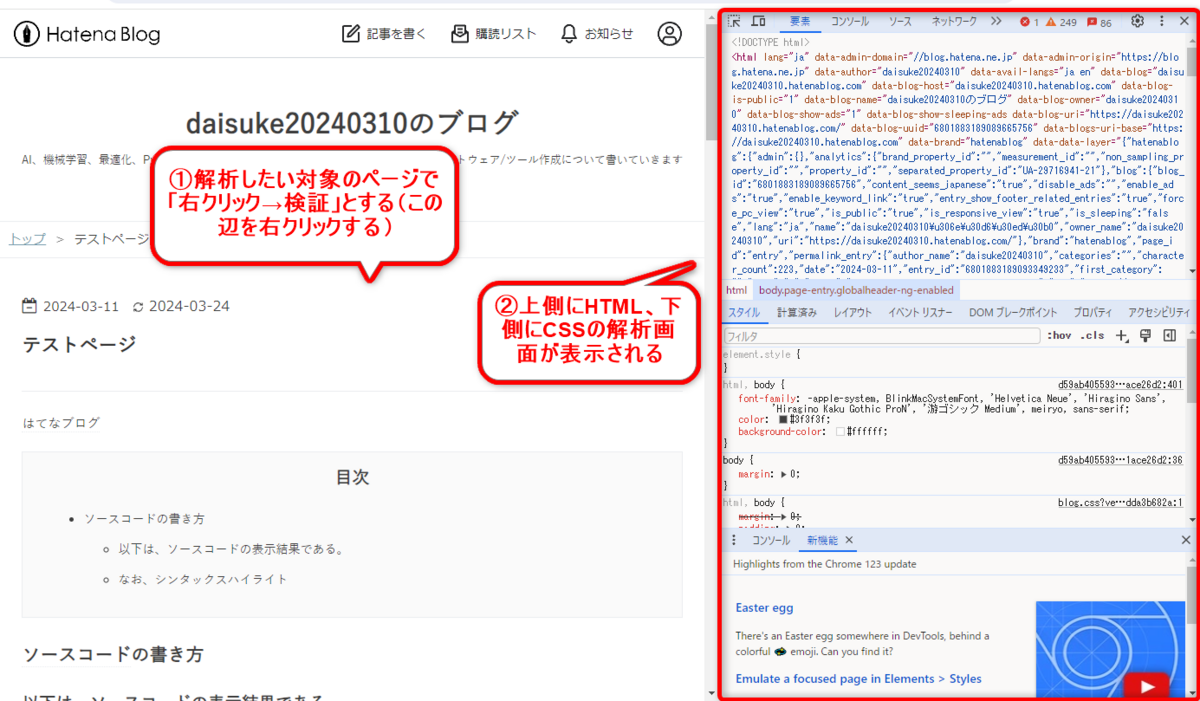Open the DevTools three-dot customize menu
Image resolution: width=1200 pixels, height=701 pixels.
[x=1161, y=21]
